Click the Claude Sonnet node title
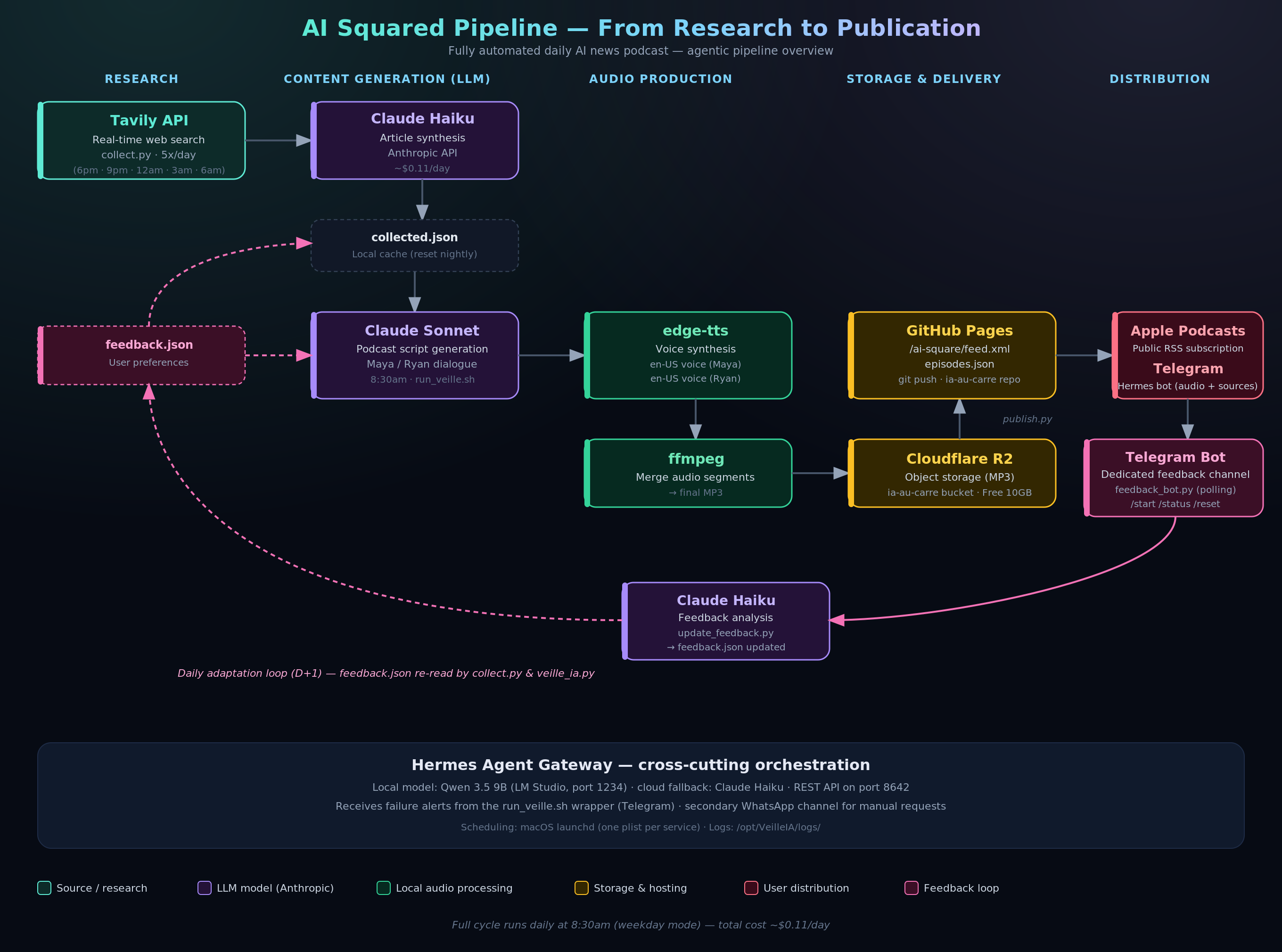1282x952 pixels. [422, 331]
